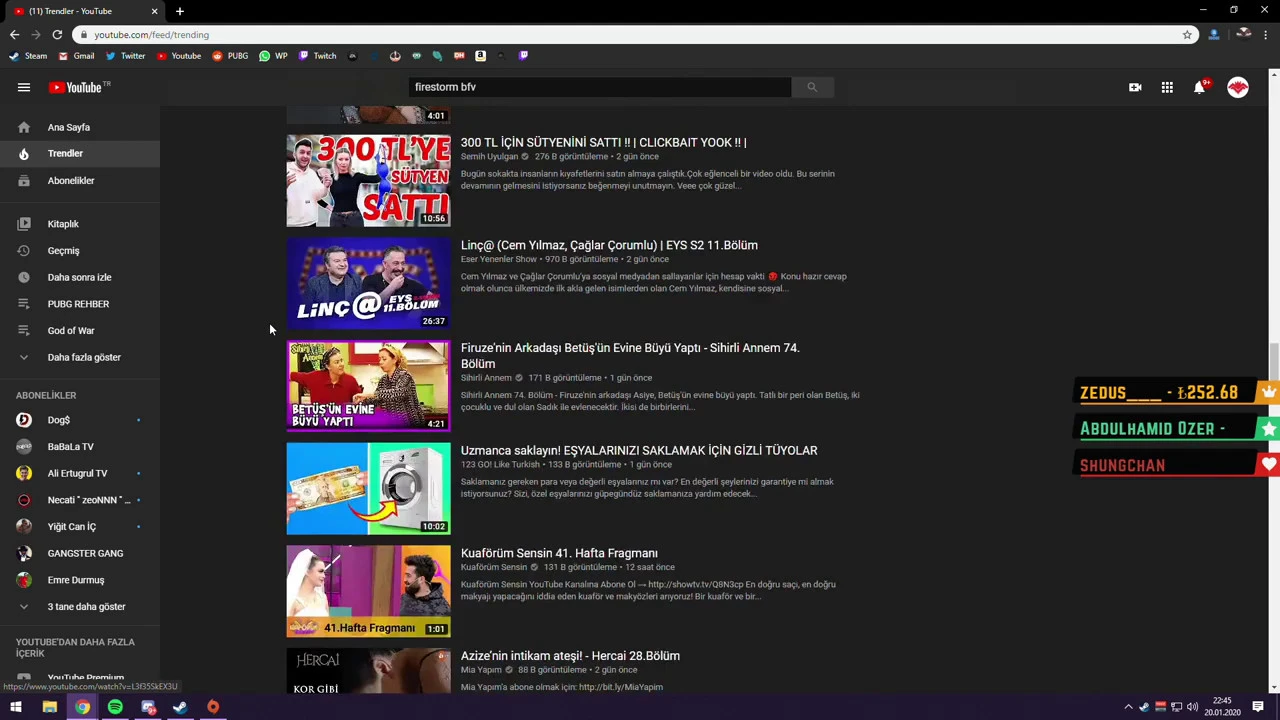Open the Betüş'ün Evine Büyü Yaptı thumbnail

point(368,386)
